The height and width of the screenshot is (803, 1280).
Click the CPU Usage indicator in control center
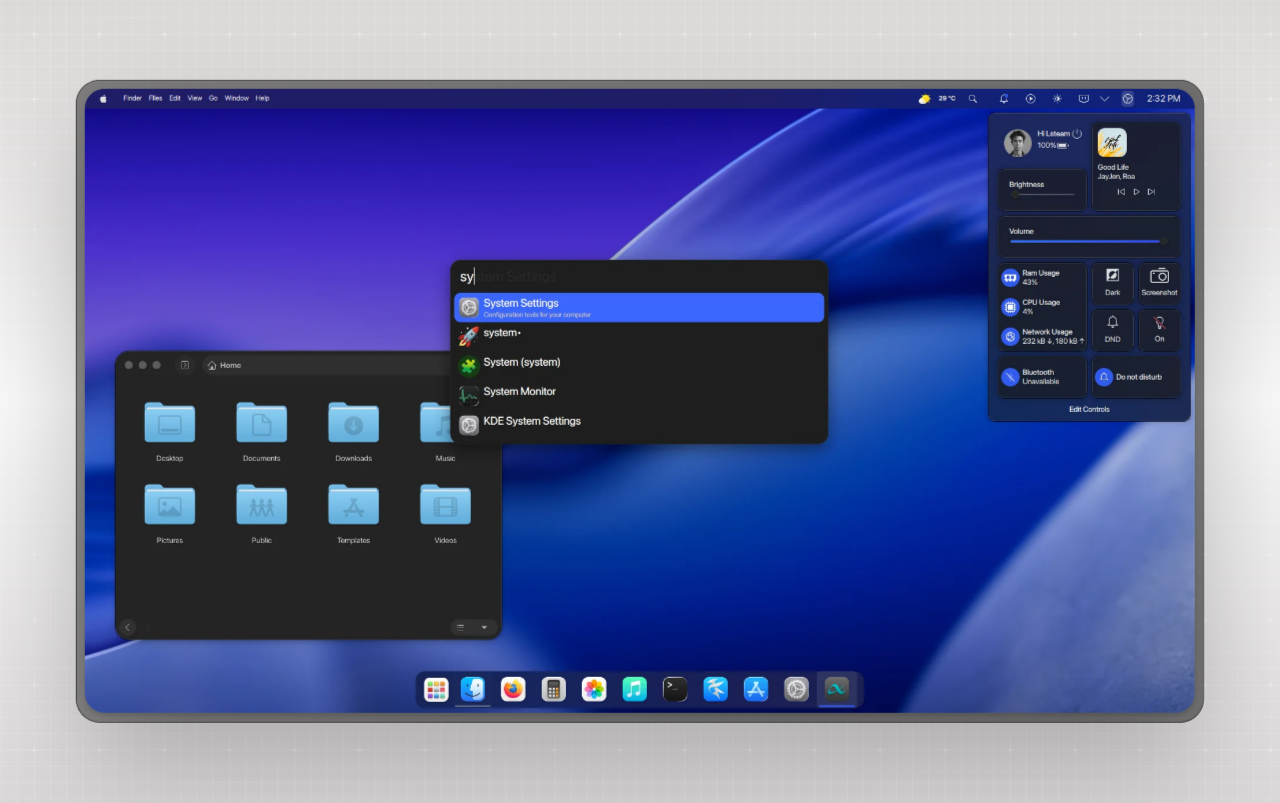tap(1009, 306)
